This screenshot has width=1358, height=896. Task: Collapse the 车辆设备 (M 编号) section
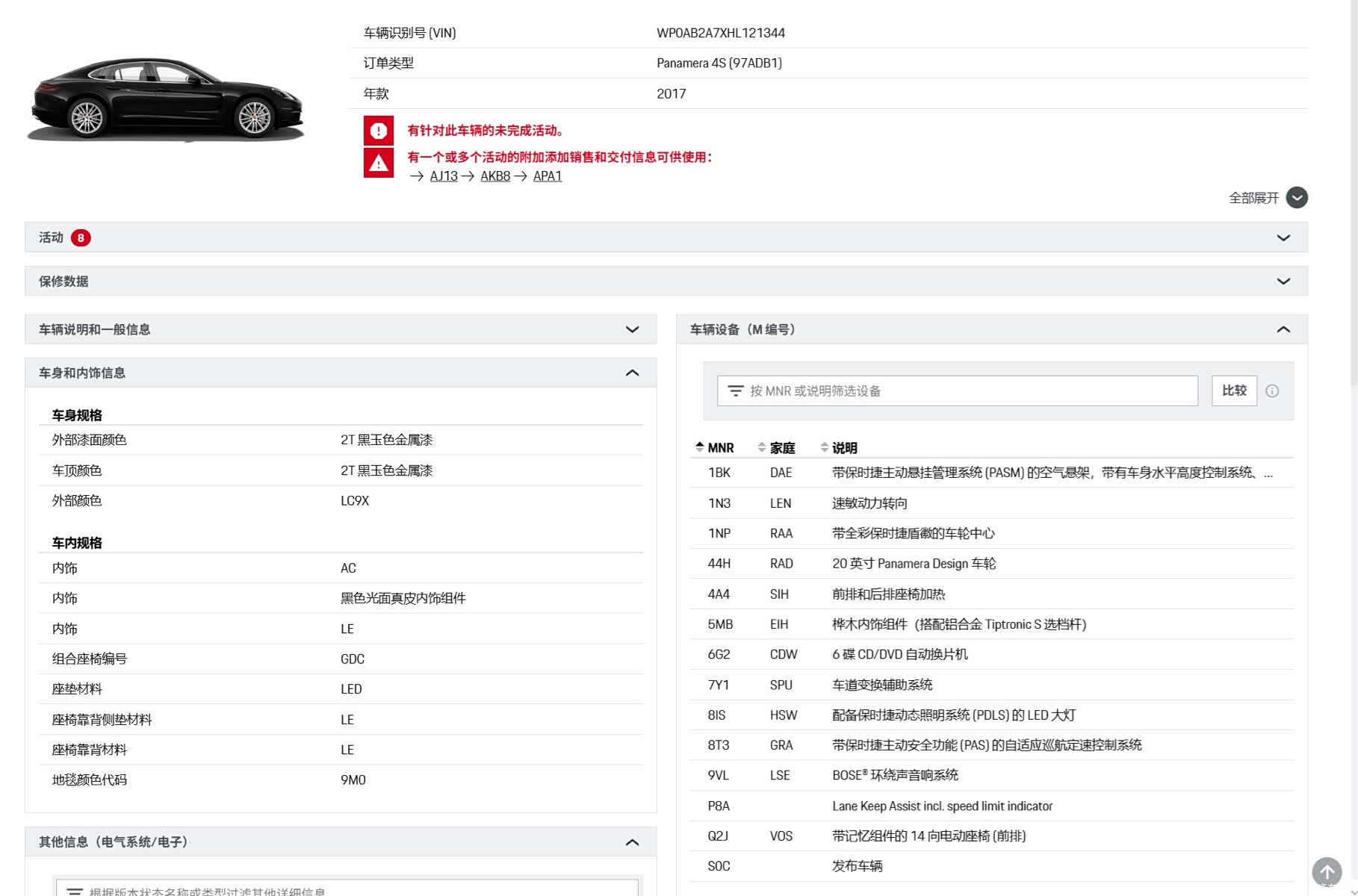[x=992, y=329]
